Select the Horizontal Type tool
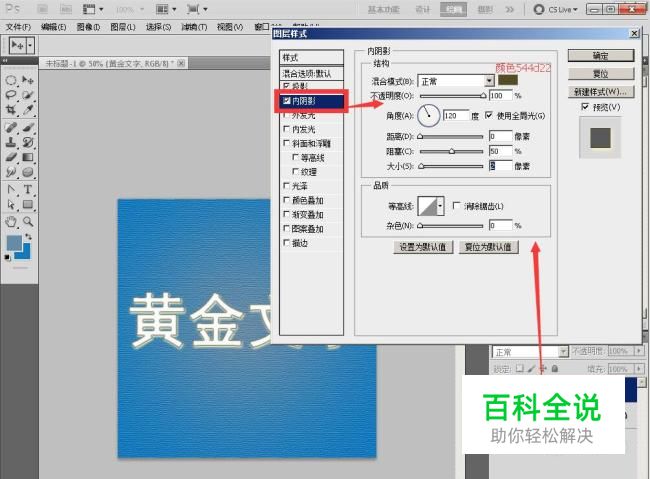650x479 pixels. 28,190
